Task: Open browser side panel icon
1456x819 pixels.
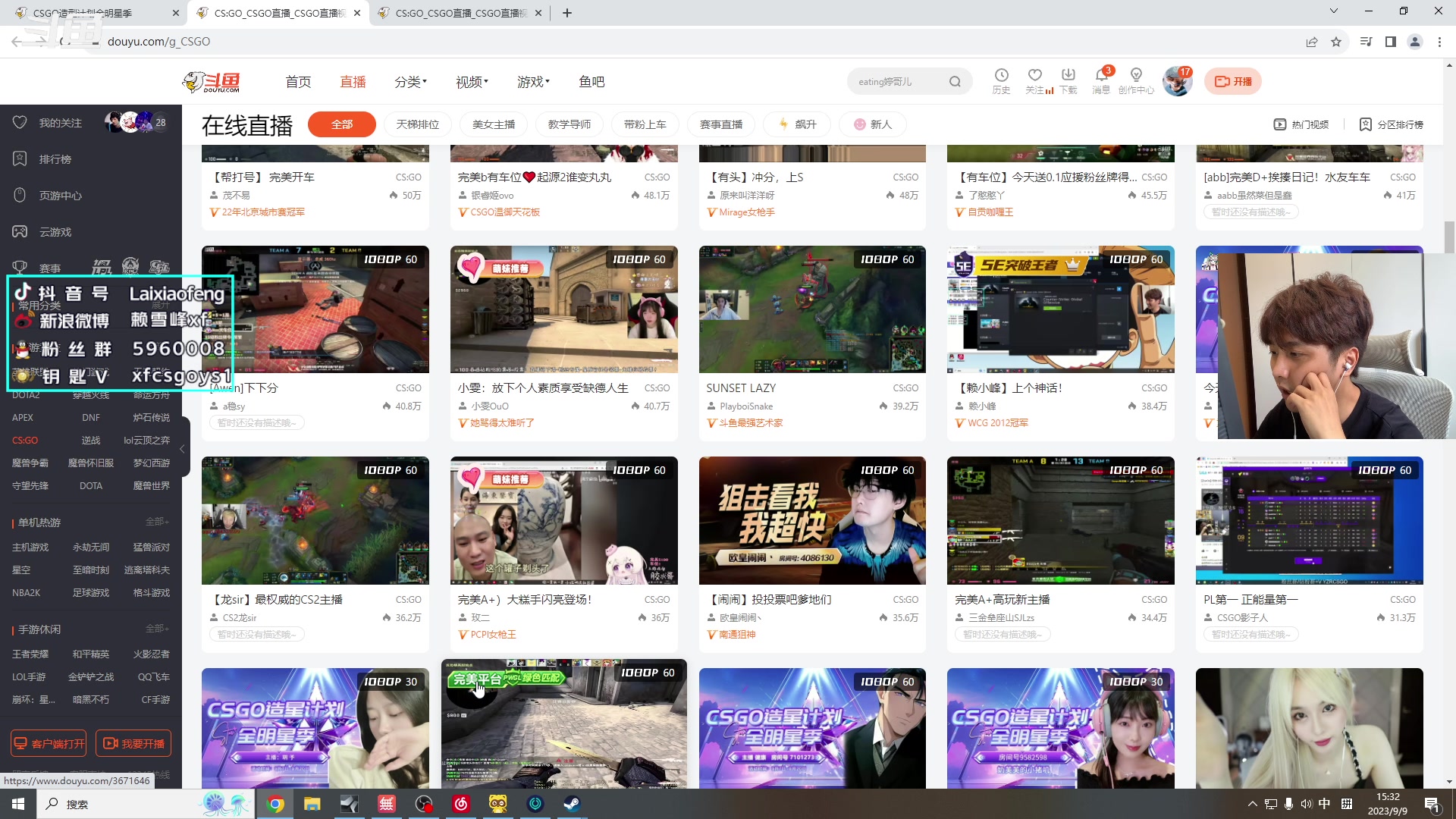Action: tap(1391, 42)
